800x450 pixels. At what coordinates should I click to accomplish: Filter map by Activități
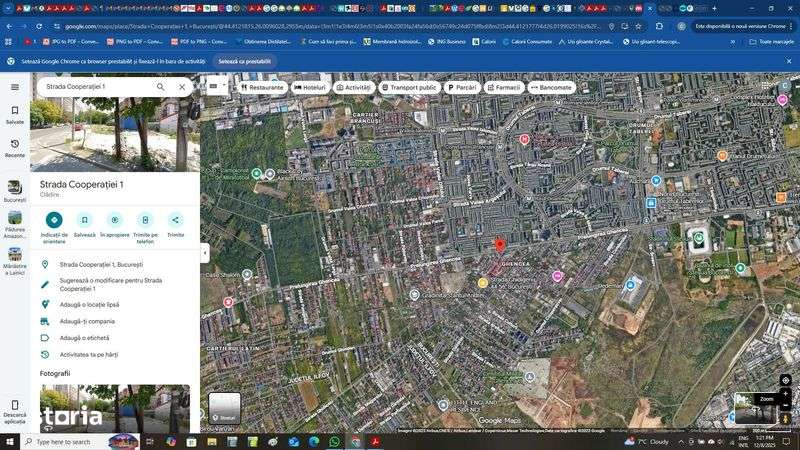(x=354, y=88)
